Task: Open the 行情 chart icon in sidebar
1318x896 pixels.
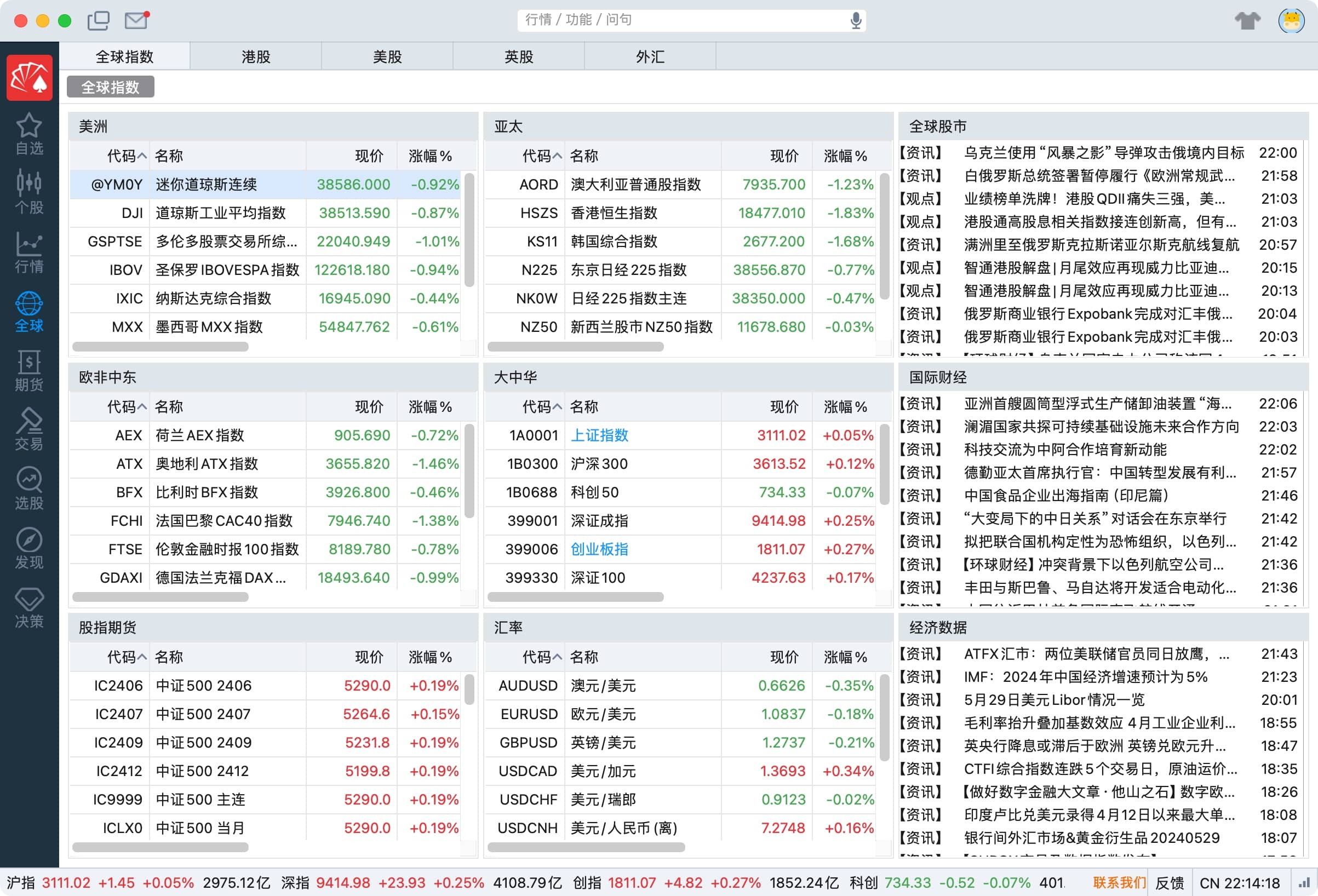Action: pos(29,252)
